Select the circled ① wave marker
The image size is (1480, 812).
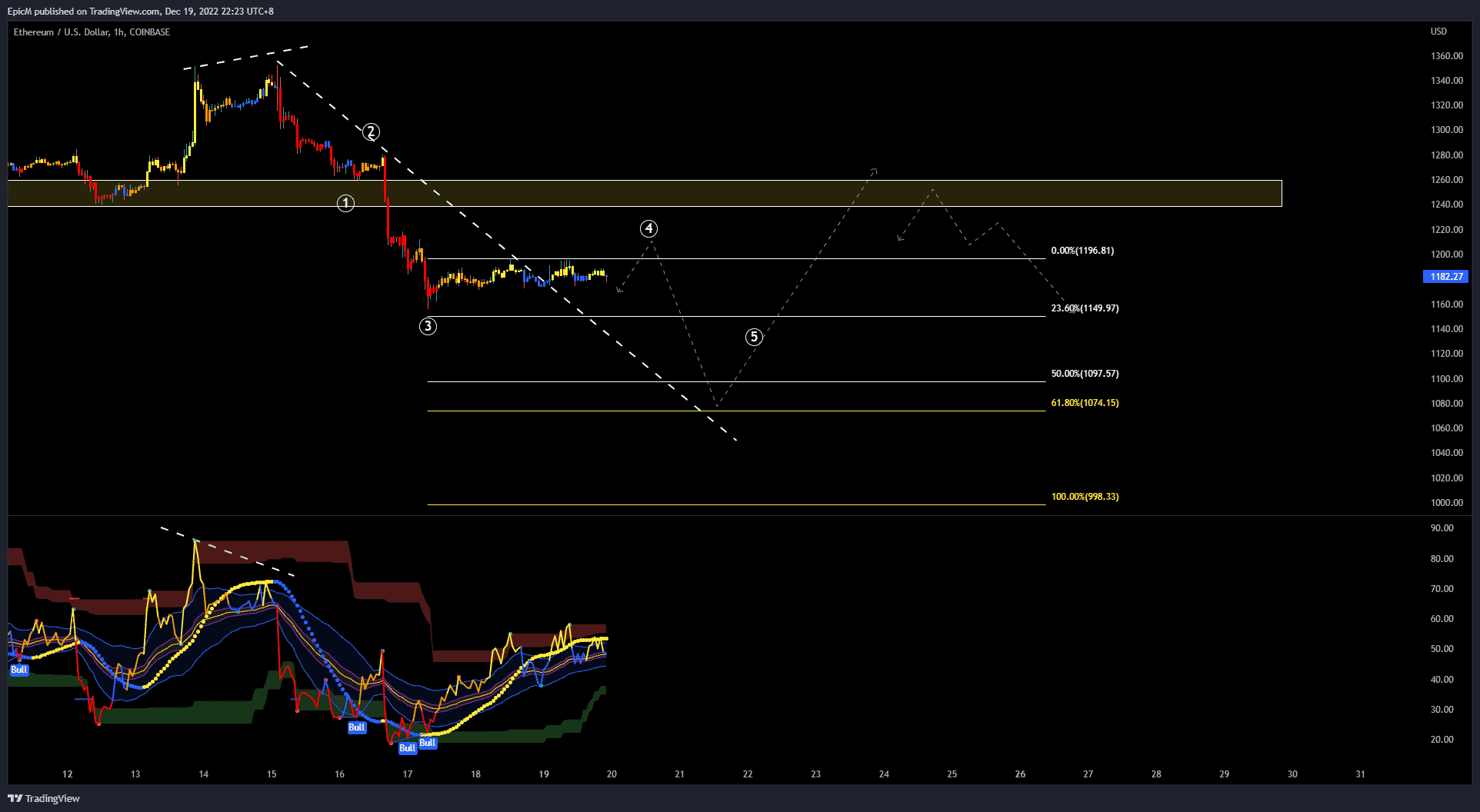pos(346,202)
